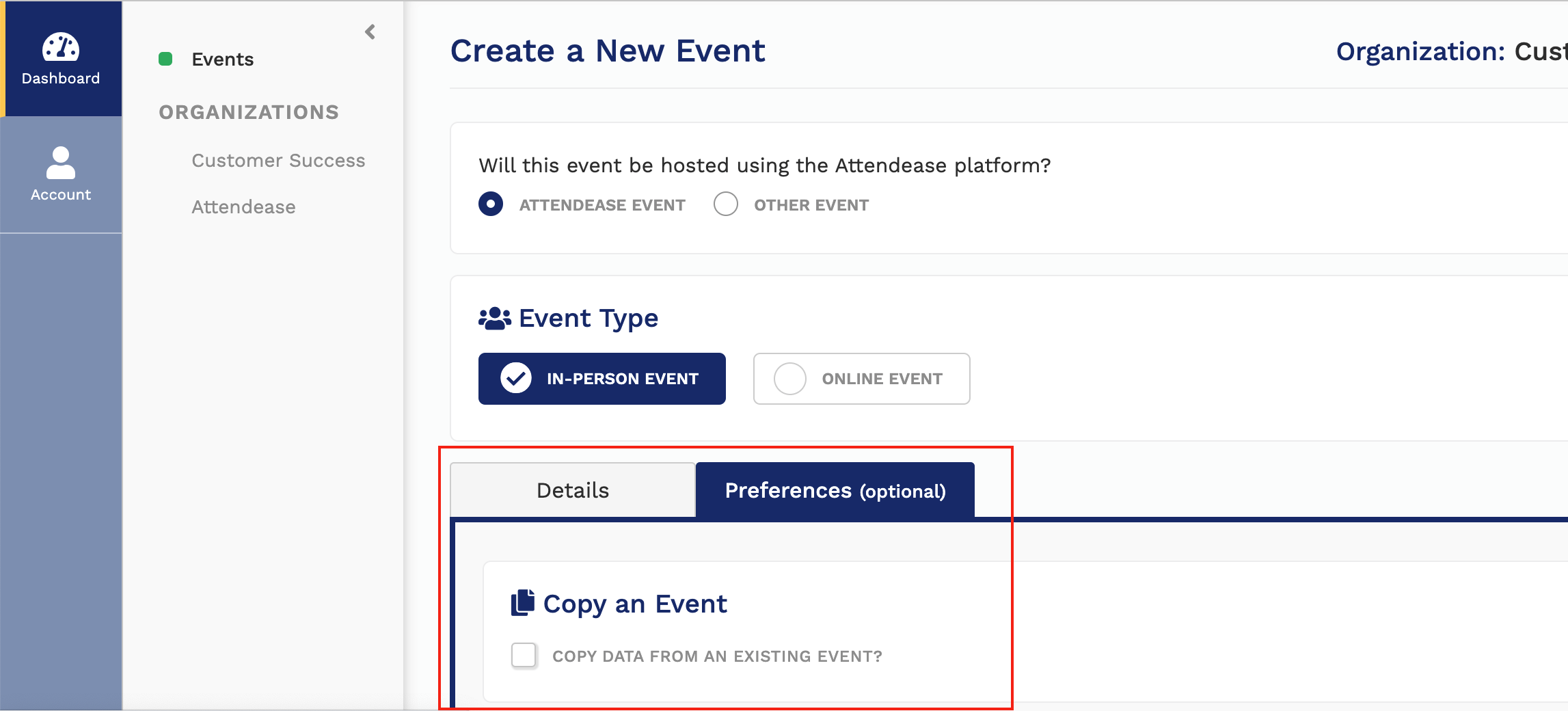Open the Customer Success organization
Image resolution: width=1568 pixels, height=711 pixels.
click(x=278, y=160)
